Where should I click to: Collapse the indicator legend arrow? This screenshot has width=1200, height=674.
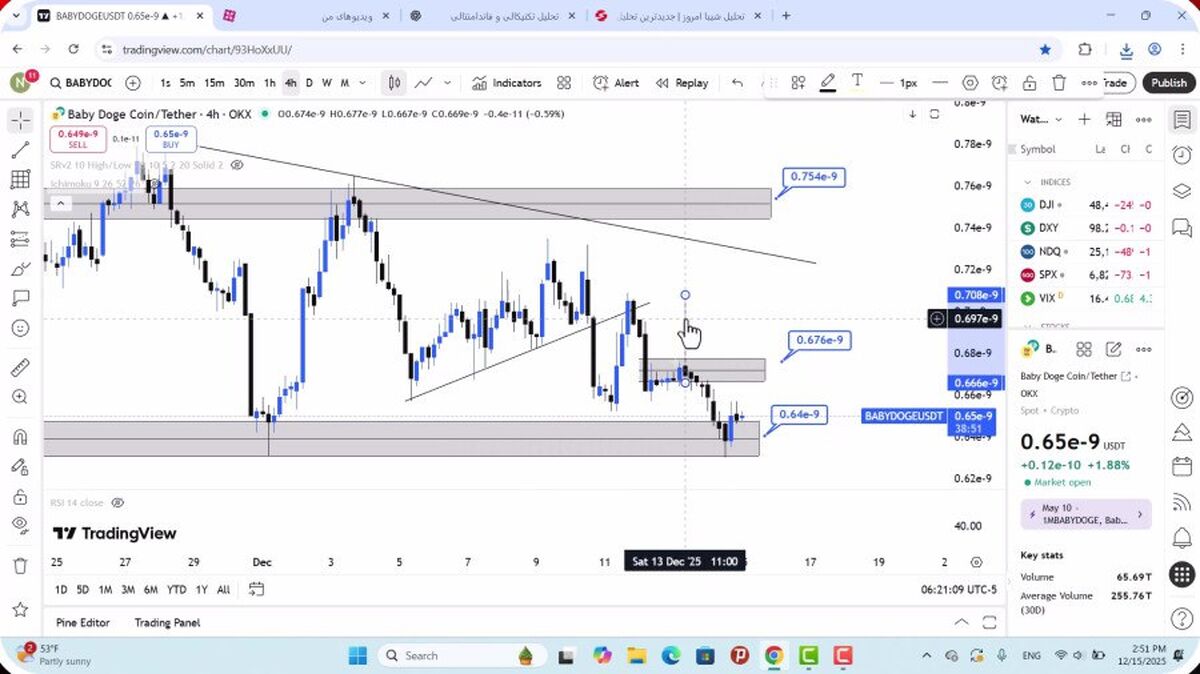[60, 204]
